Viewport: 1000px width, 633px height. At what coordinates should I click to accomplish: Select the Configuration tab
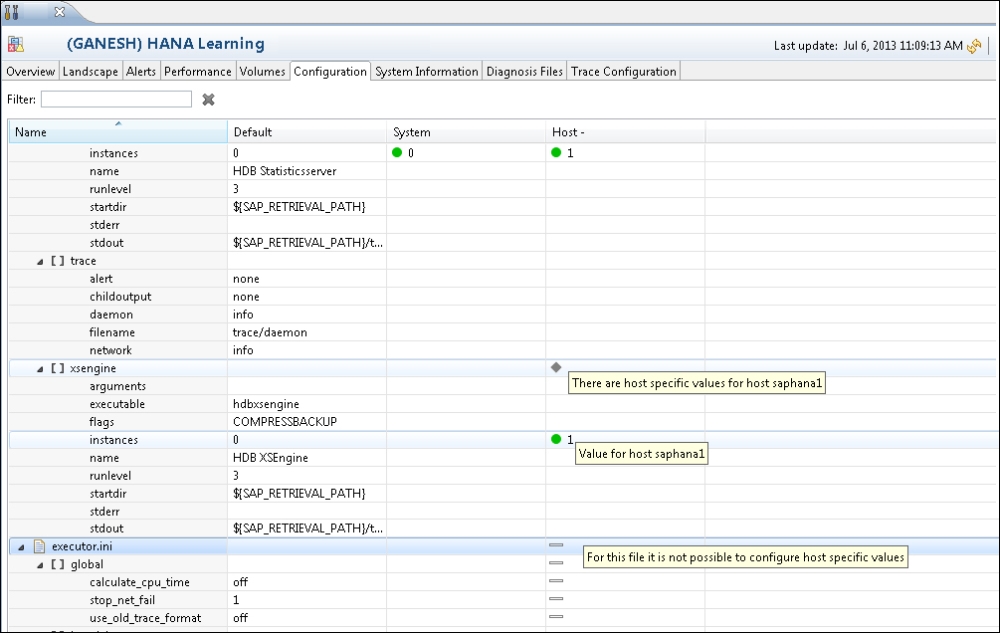(330, 71)
